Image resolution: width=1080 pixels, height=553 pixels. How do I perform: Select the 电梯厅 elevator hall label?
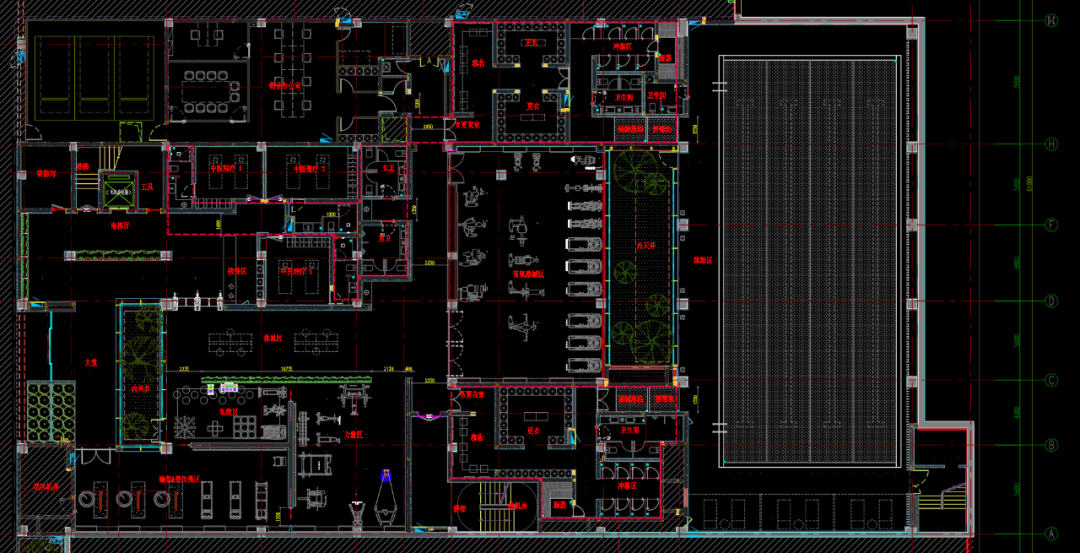coord(122,226)
